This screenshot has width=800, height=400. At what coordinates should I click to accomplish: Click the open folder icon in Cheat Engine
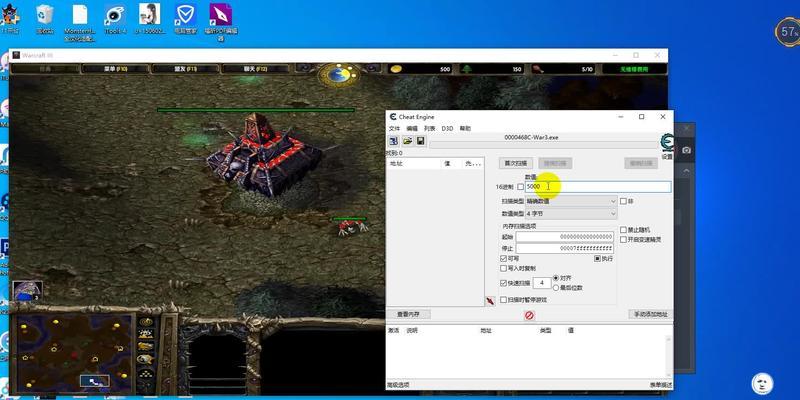click(407, 141)
